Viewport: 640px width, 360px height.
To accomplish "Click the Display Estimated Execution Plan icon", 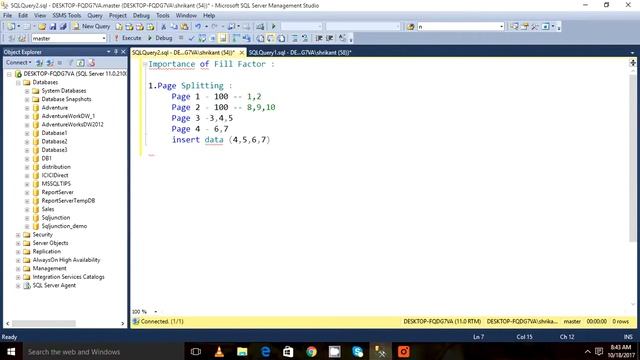I will click(x=202, y=38).
